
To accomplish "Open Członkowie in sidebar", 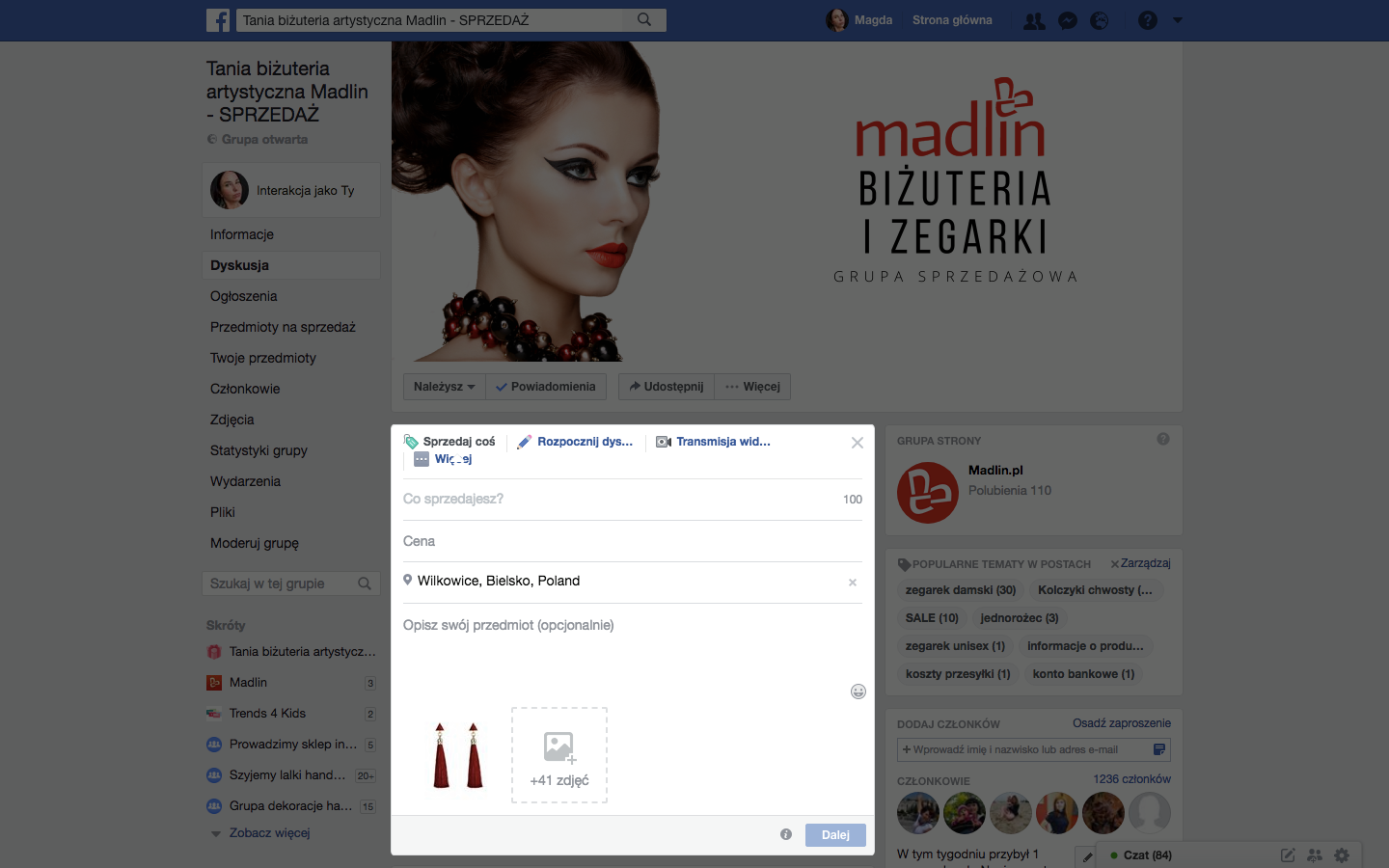I will pos(245,389).
